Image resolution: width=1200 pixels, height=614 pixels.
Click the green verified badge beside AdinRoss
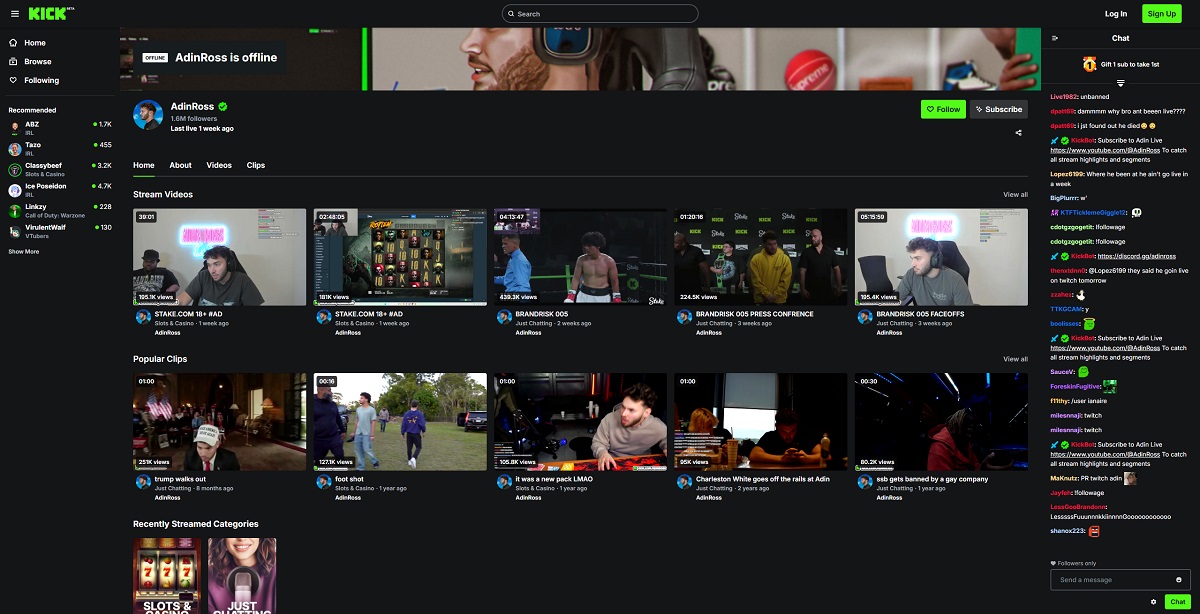[223, 106]
